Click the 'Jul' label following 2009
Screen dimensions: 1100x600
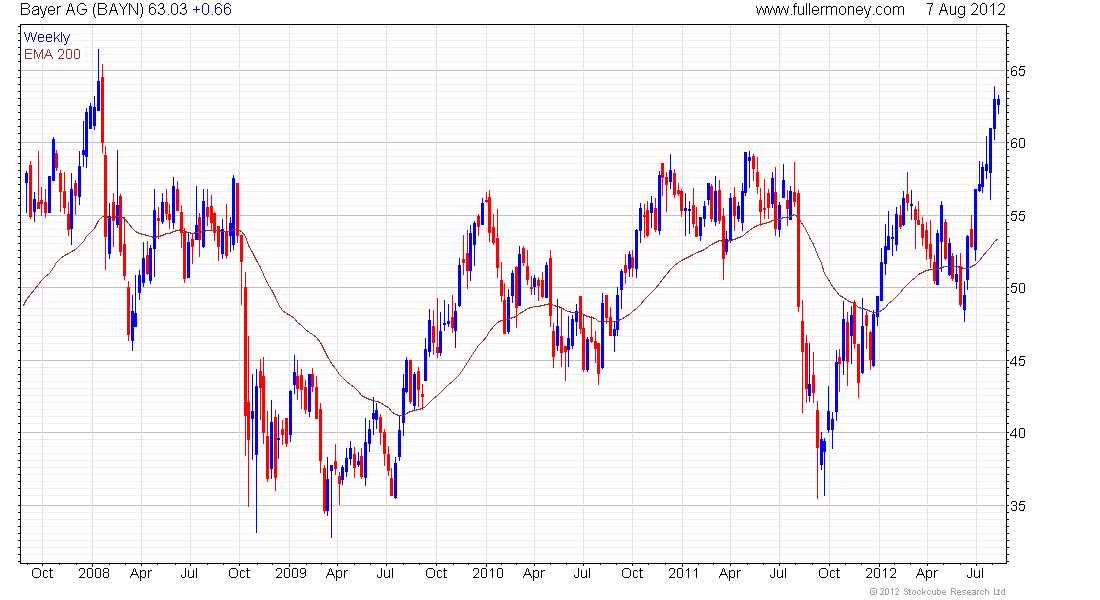pyautogui.click(x=385, y=573)
